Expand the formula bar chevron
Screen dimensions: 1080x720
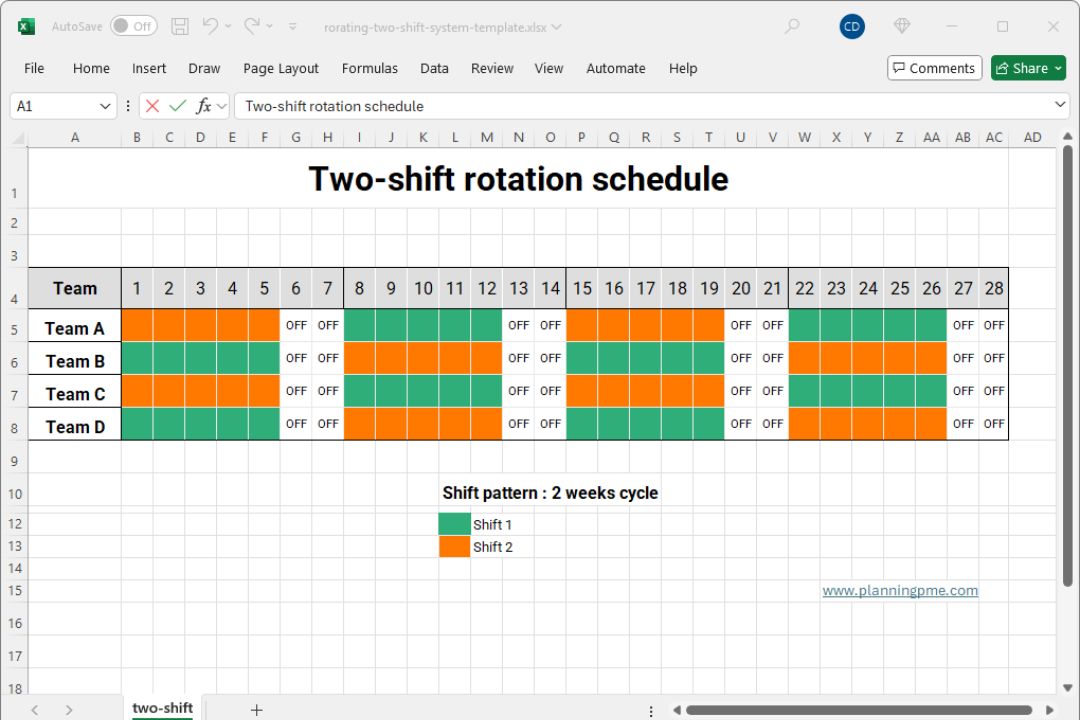tap(1061, 105)
